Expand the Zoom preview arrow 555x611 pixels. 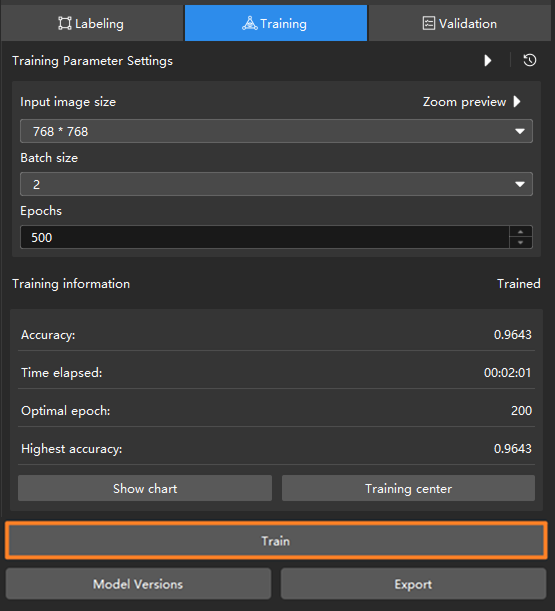coord(517,102)
